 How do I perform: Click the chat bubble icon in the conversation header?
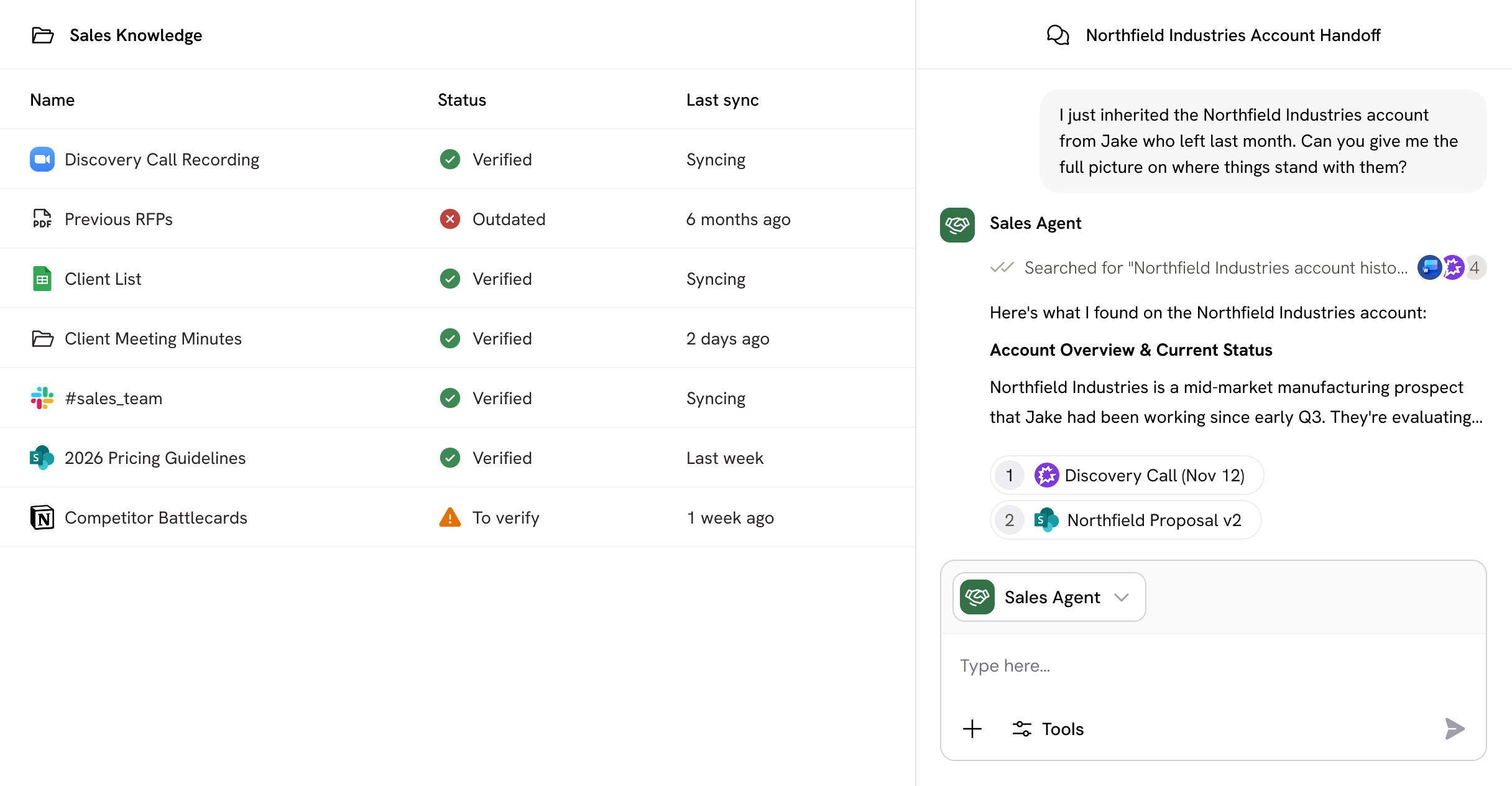[1059, 35]
